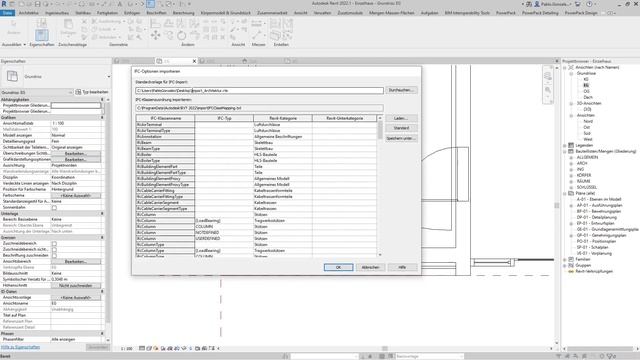640x360 pixels.
Task: Click the Einfügen paste icon in Zwischenablage
Action: pyautogui.click(x=68, y=24)
